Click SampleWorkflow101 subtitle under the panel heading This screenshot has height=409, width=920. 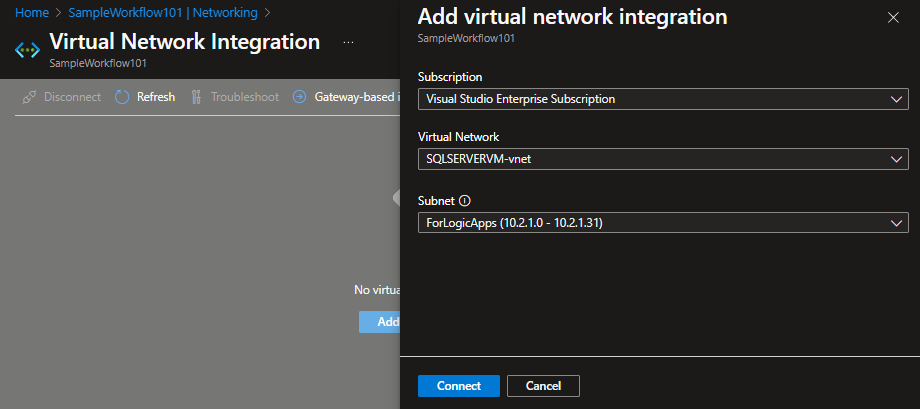[466, 39]
